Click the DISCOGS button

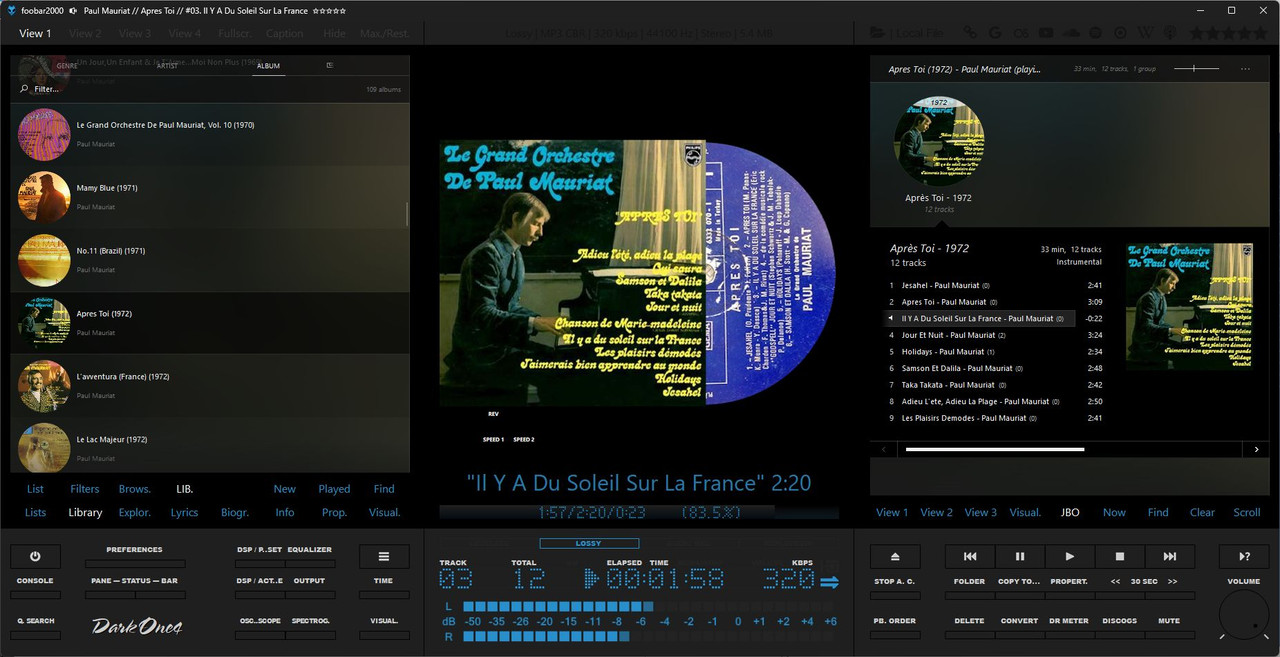1119,621
